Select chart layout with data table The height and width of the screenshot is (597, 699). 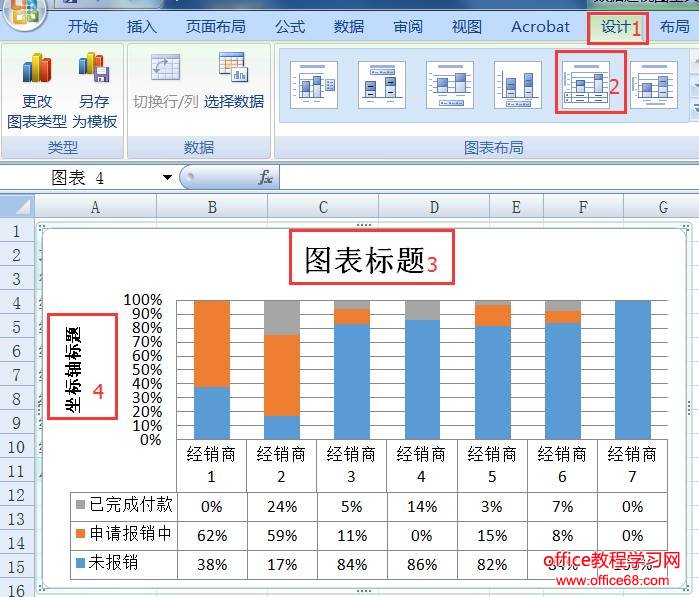[x=585, y=85]
